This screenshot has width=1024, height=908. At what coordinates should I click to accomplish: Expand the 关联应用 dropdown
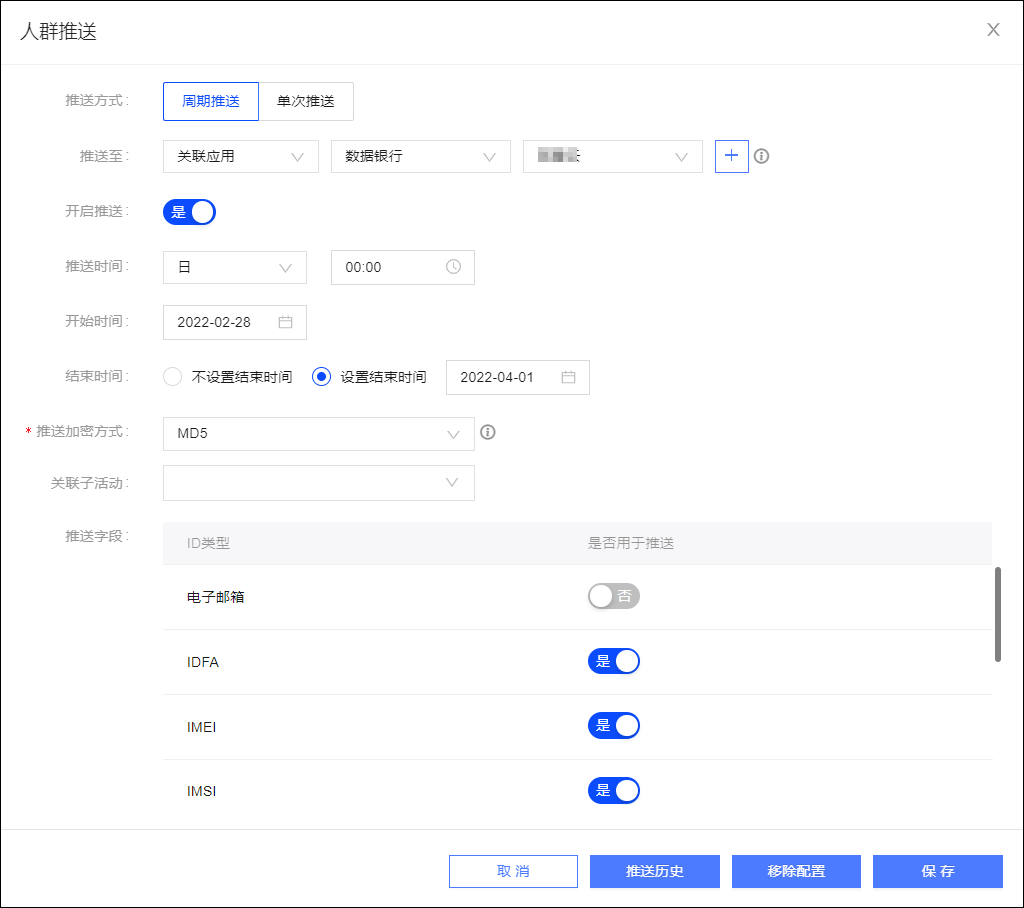241,157
